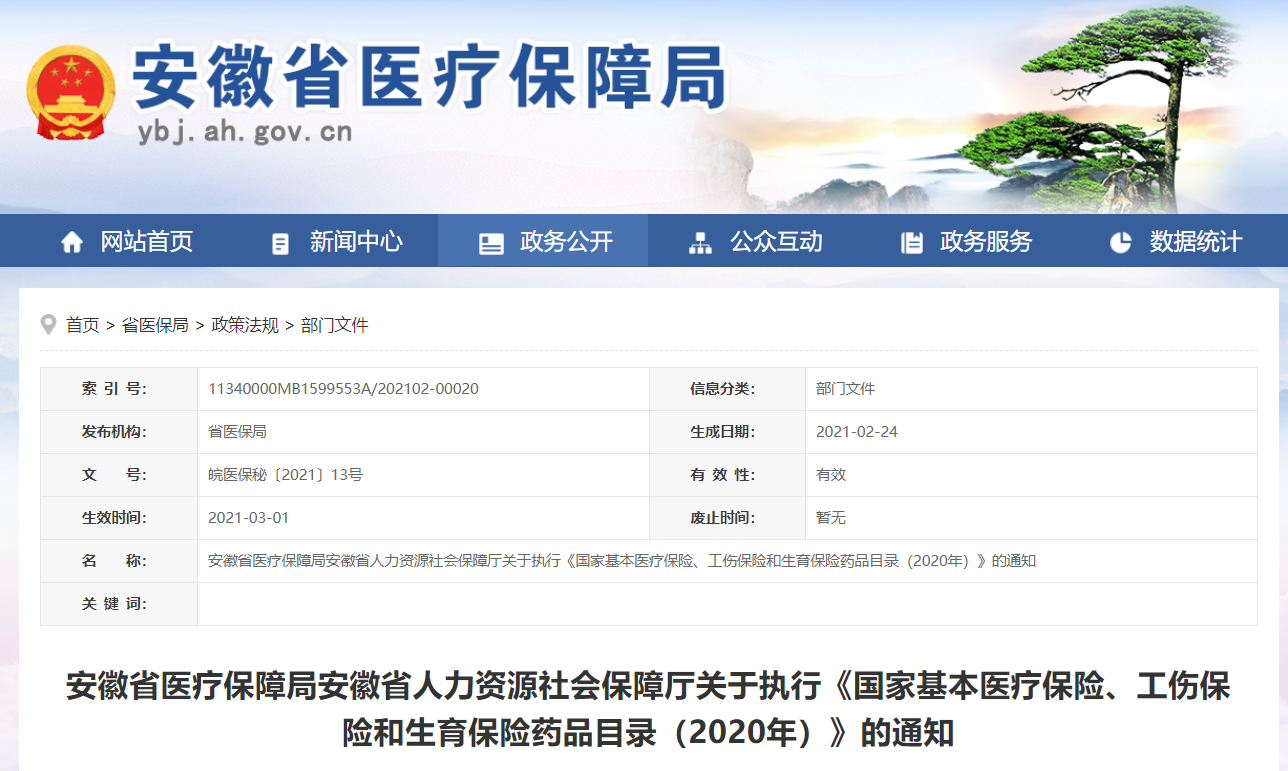Click the 省医保局 publishing agency value
This screenshot has width=1288, height=771.
(x=237, y=432)
